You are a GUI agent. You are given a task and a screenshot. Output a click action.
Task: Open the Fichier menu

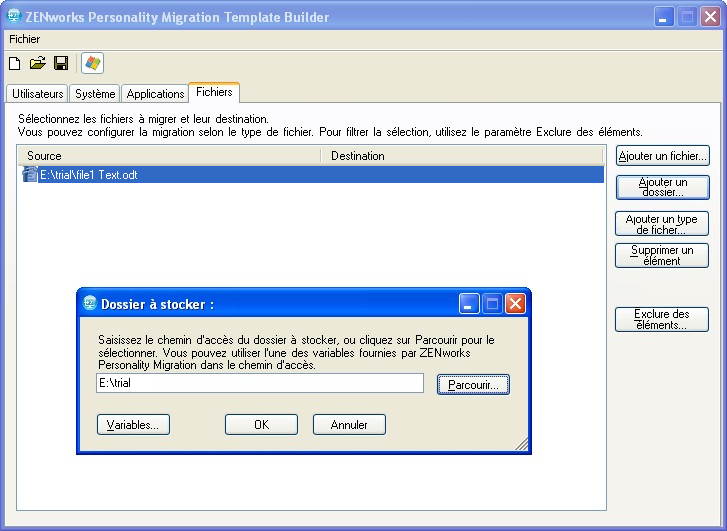(25, 39)
